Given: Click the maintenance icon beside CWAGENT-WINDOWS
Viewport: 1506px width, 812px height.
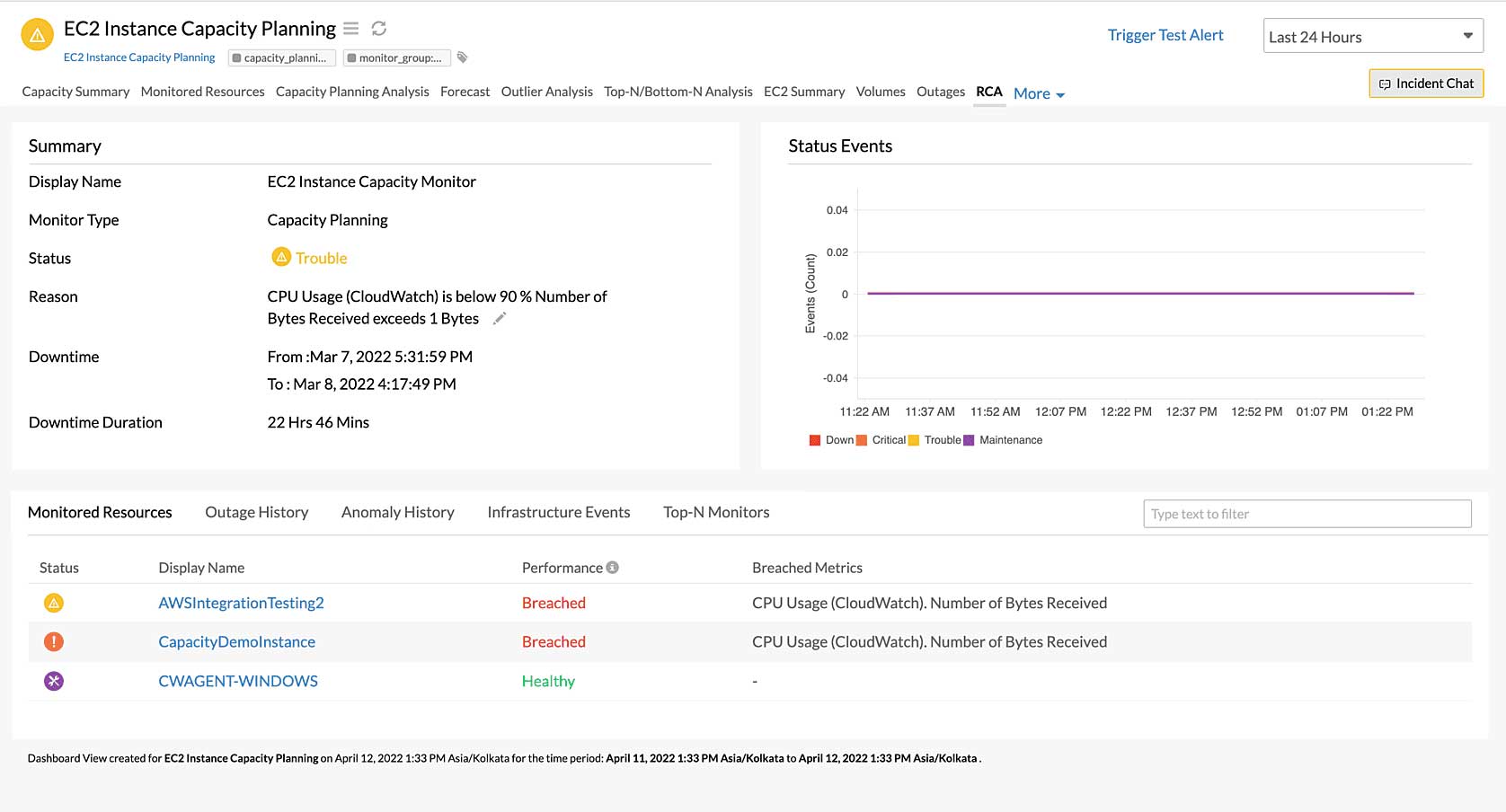Looking at the screenshot, I should click(53, 681).
